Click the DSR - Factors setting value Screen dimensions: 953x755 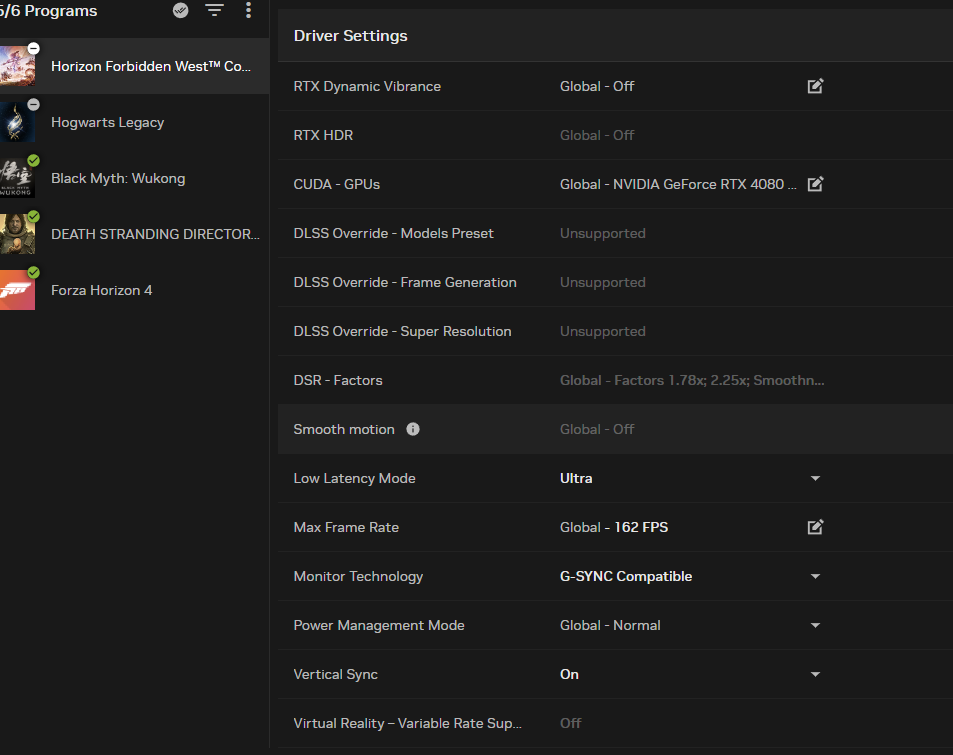pyautogui.click(x=692, y=381)
